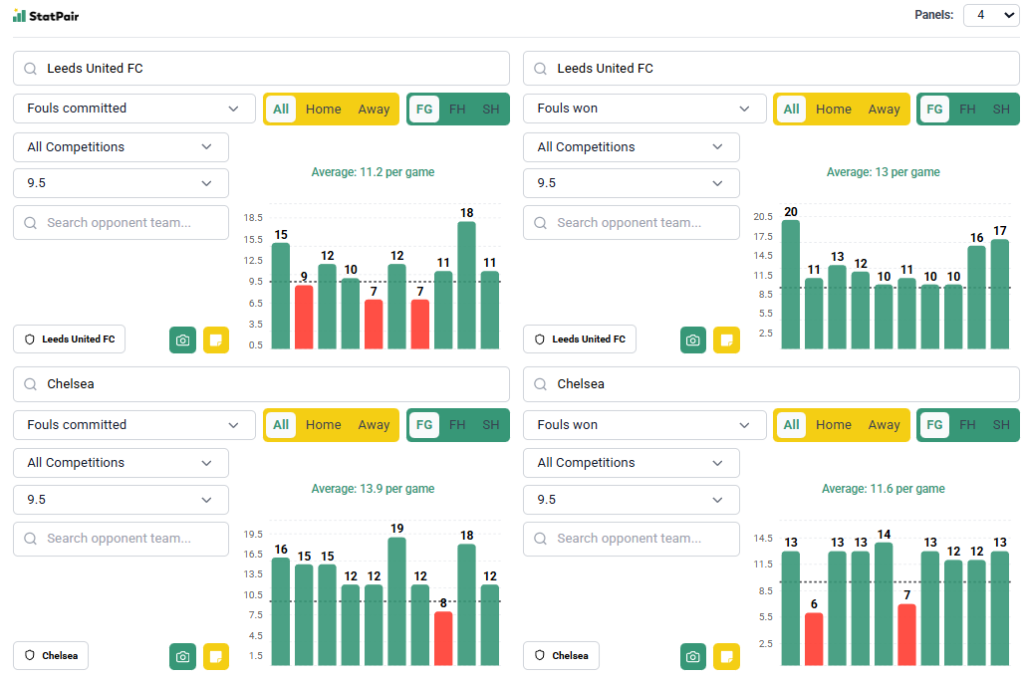Capture Chelsea fouls committed chart with camera icon
The height and width of the screenshot is (677, 1024).
183,656
